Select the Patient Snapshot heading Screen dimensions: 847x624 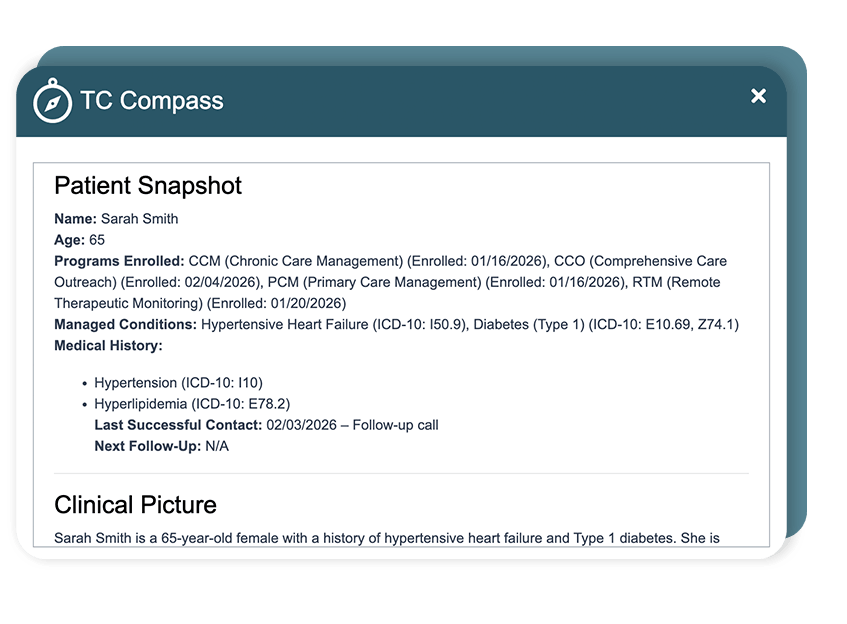(x=146, y=186)
